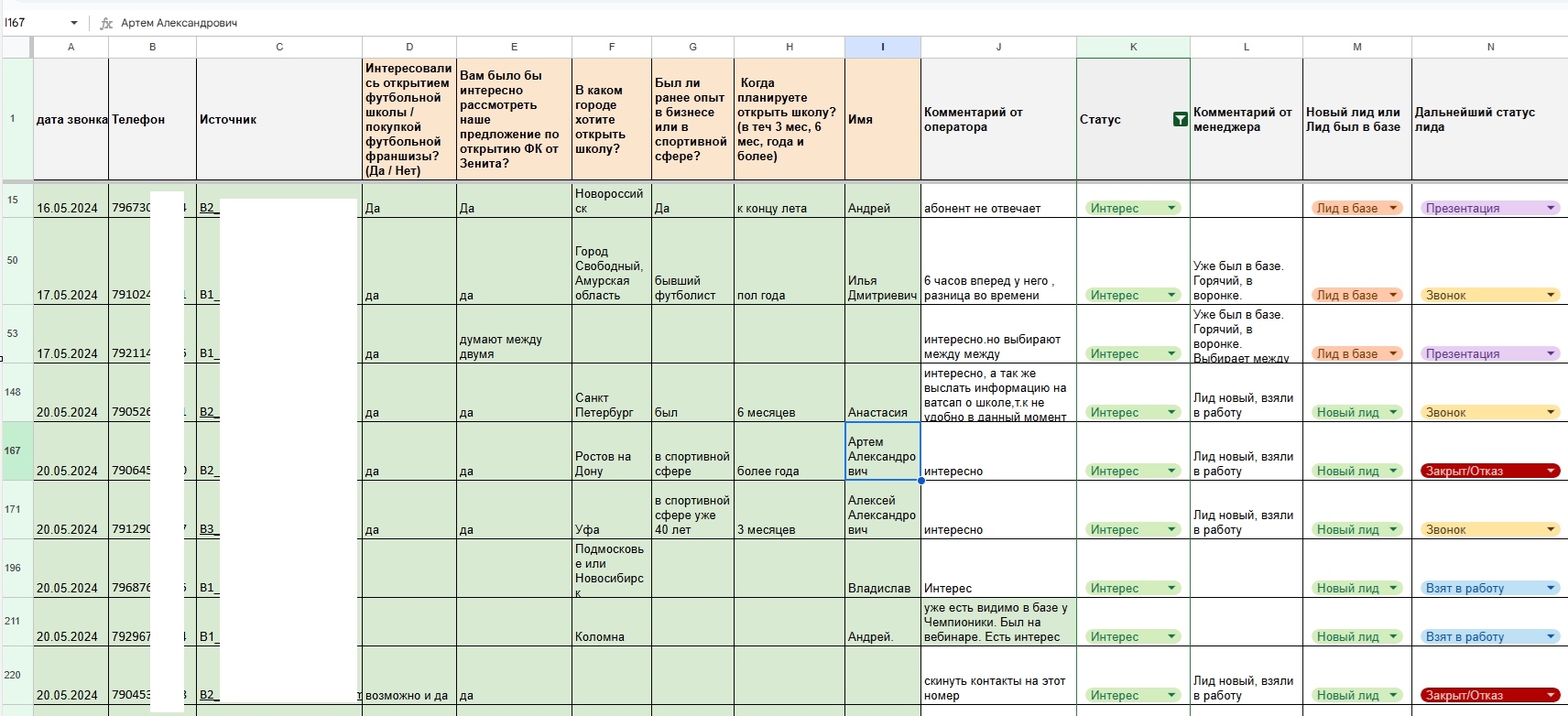This screenshot has width=1568, height=716.
Task: Select column K header
Action: (1133, 47)
